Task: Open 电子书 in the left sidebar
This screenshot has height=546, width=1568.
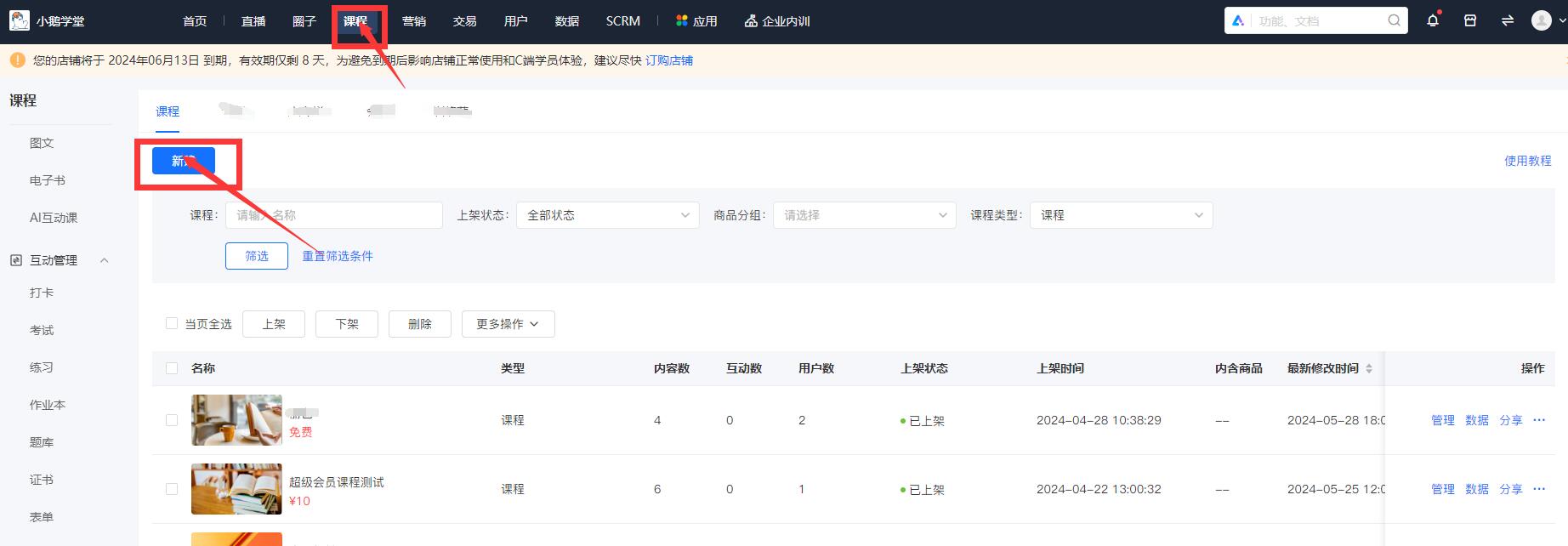Action: (48, 180)
